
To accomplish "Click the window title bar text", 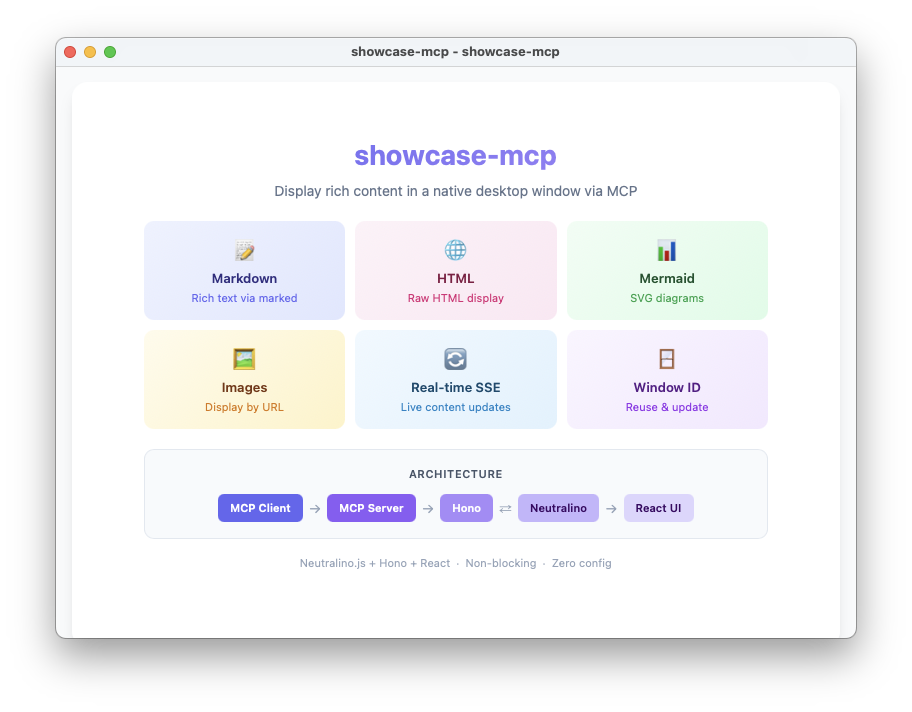I will [x=455, y=52].
